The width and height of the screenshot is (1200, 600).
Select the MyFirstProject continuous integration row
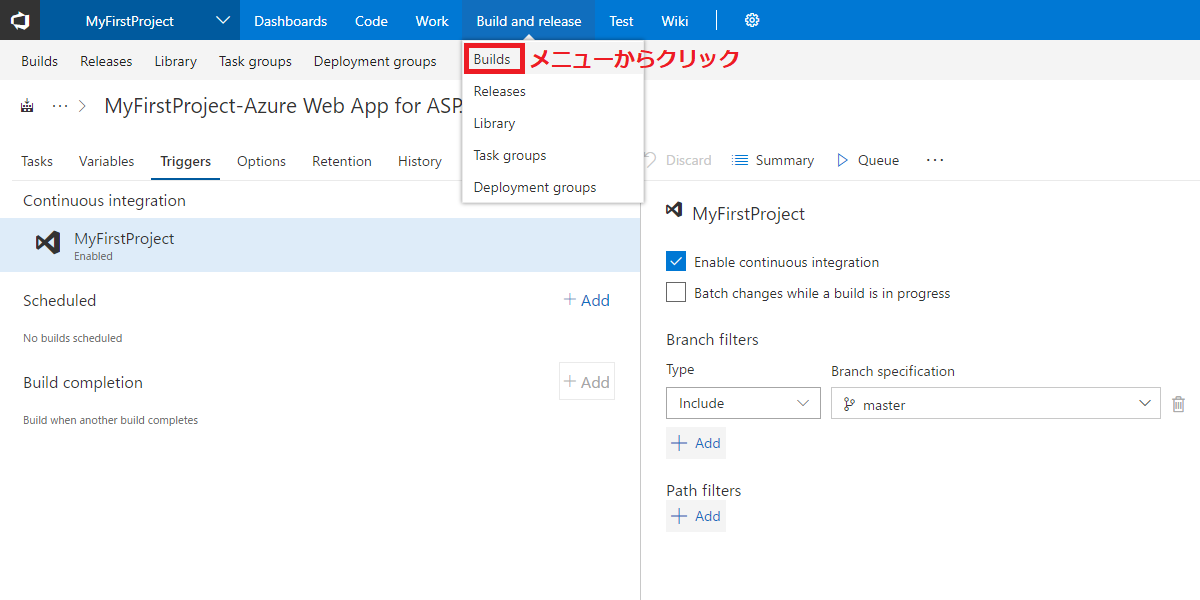pos(320,245)
